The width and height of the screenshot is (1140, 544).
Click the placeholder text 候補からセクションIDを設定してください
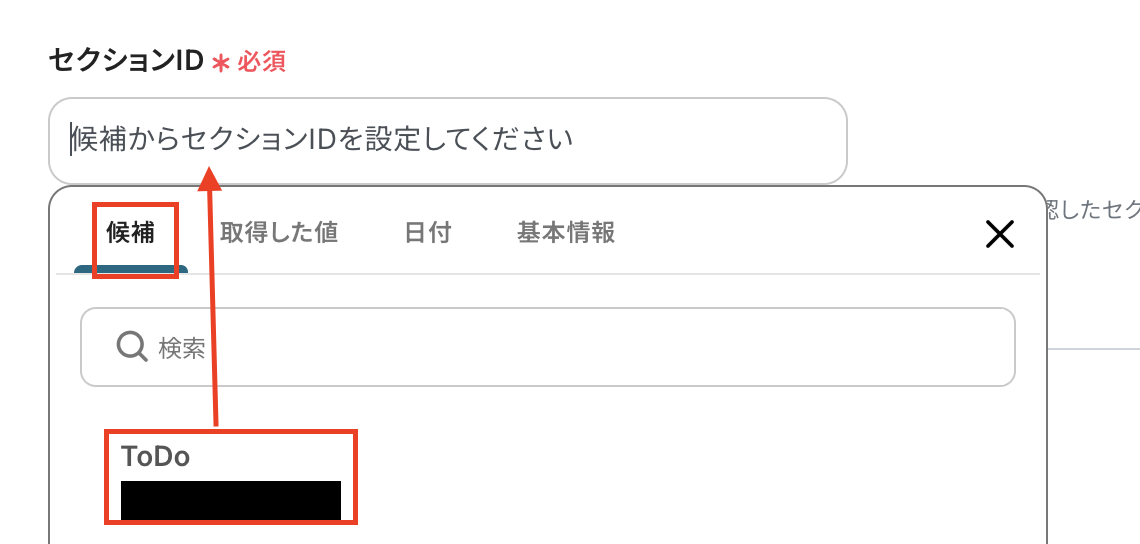322,138
